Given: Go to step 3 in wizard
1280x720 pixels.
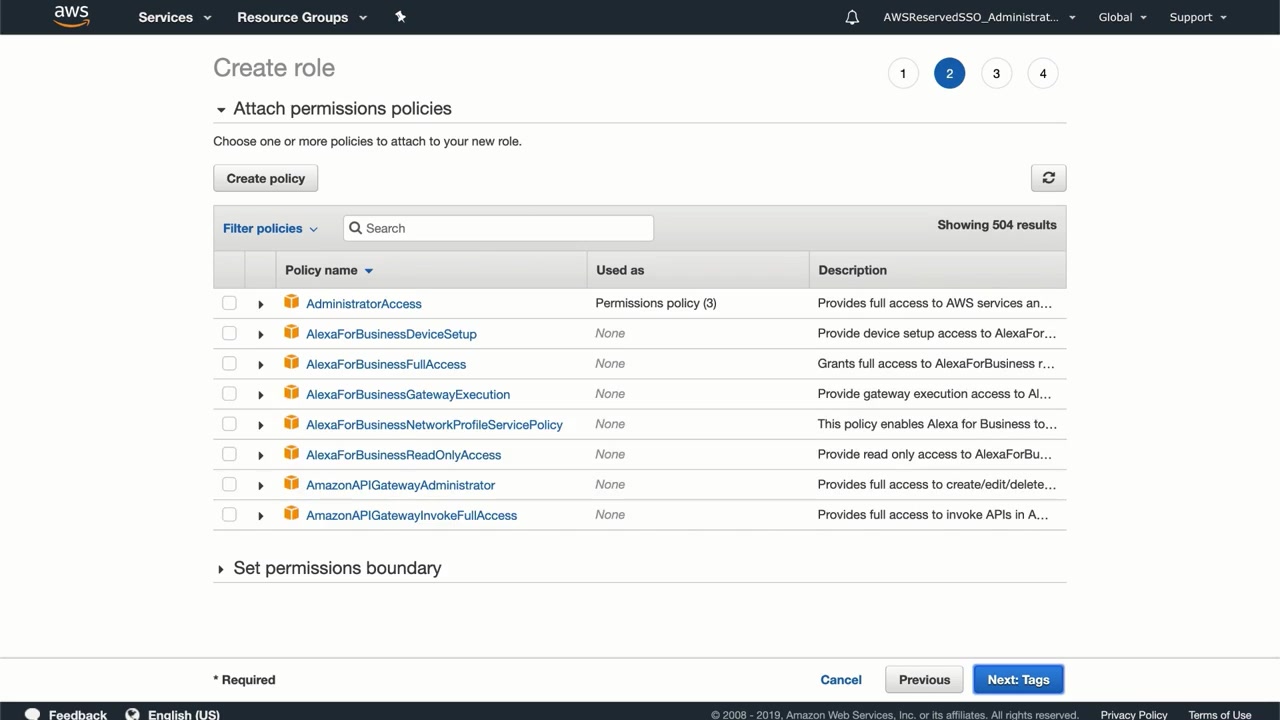Looking at the screenshot, I should tap(996, 73).
